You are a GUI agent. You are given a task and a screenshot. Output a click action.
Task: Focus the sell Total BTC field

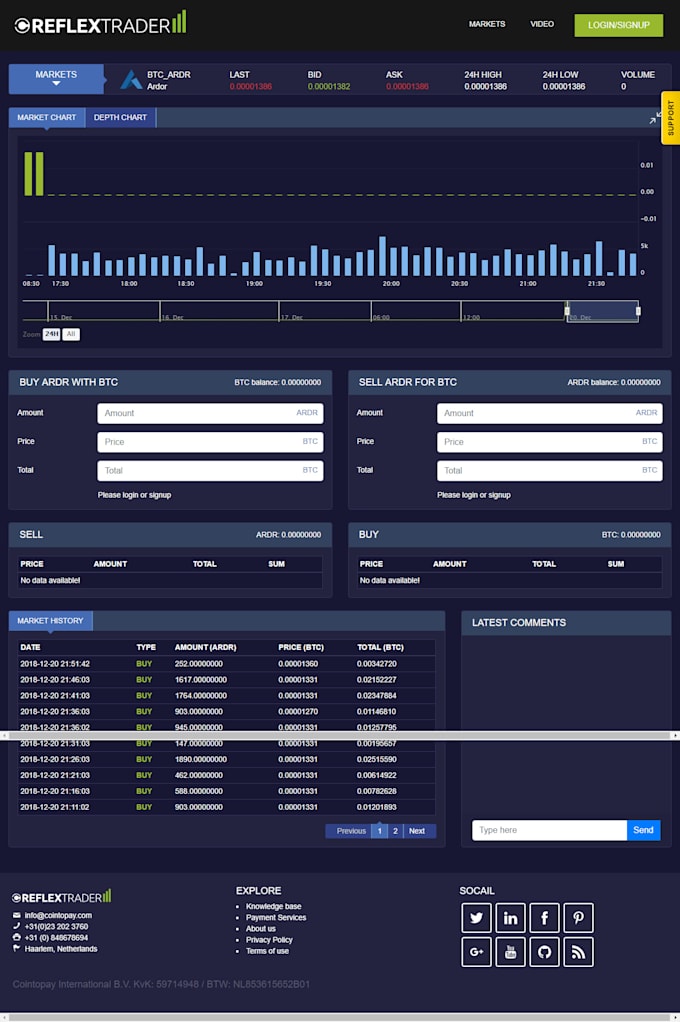point(550,471)
